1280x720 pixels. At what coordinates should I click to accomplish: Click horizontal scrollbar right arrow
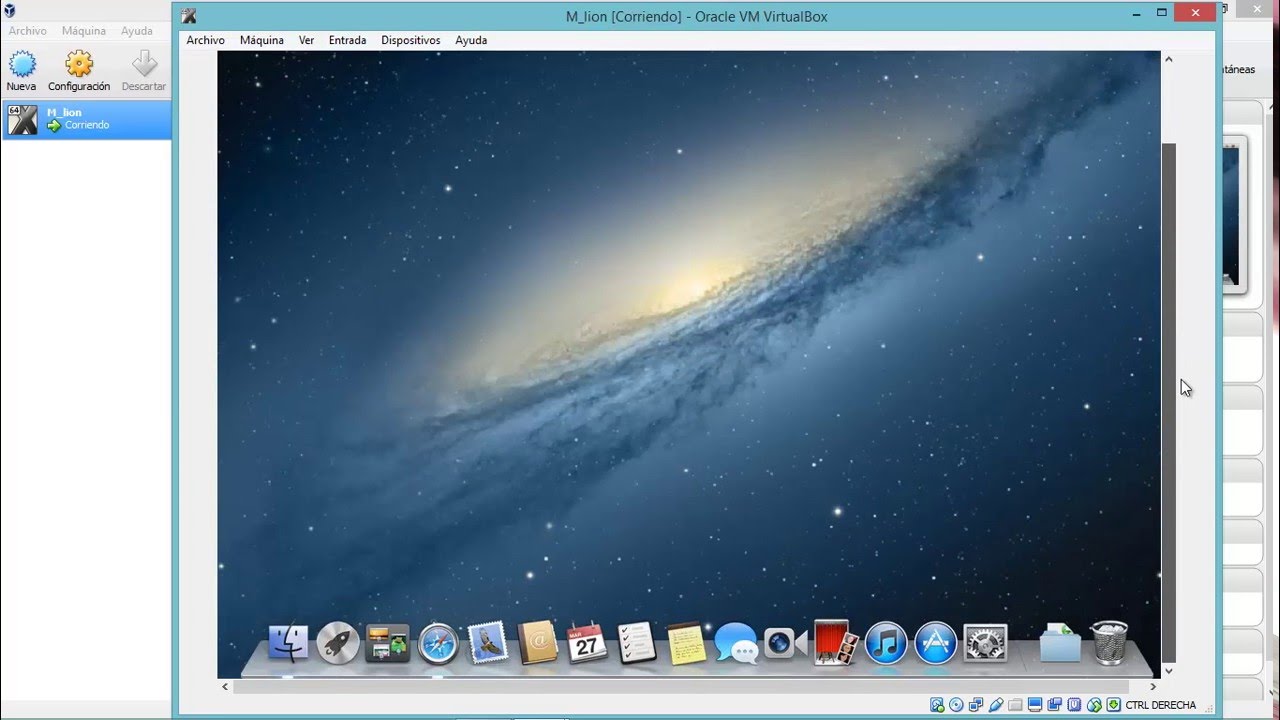[x=1153, y=687]
